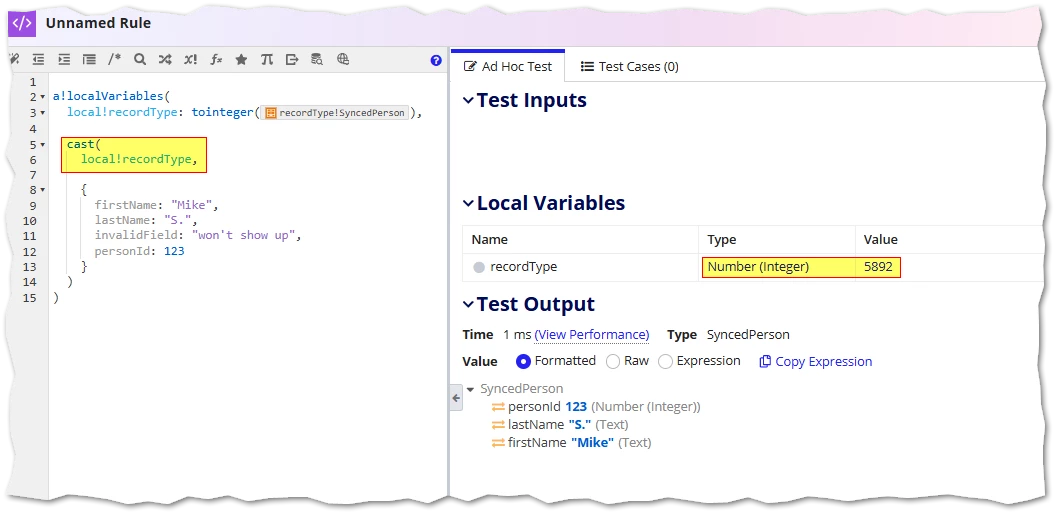The width and height of the screenshot is (1057, 514).
Task: Fold code at line 2 arrow
Action: [x=43, y=97]
